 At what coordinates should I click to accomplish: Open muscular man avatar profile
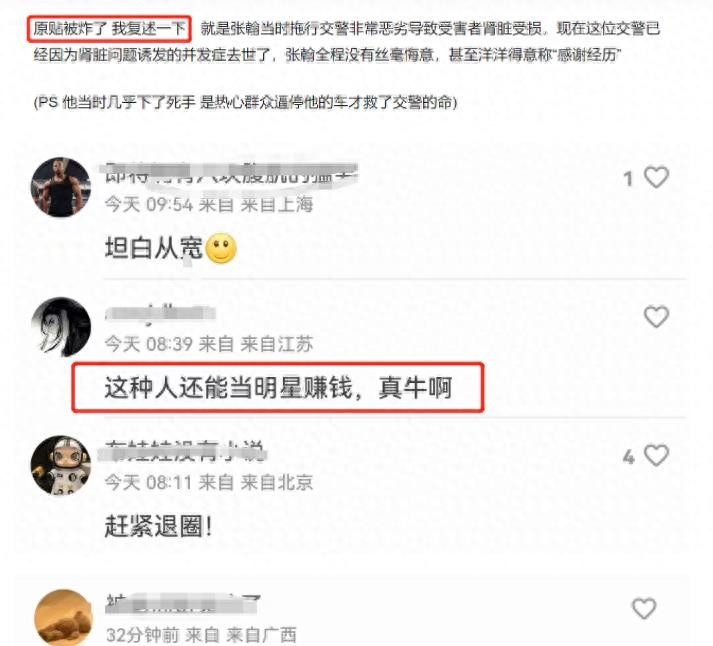coord(60,187)
